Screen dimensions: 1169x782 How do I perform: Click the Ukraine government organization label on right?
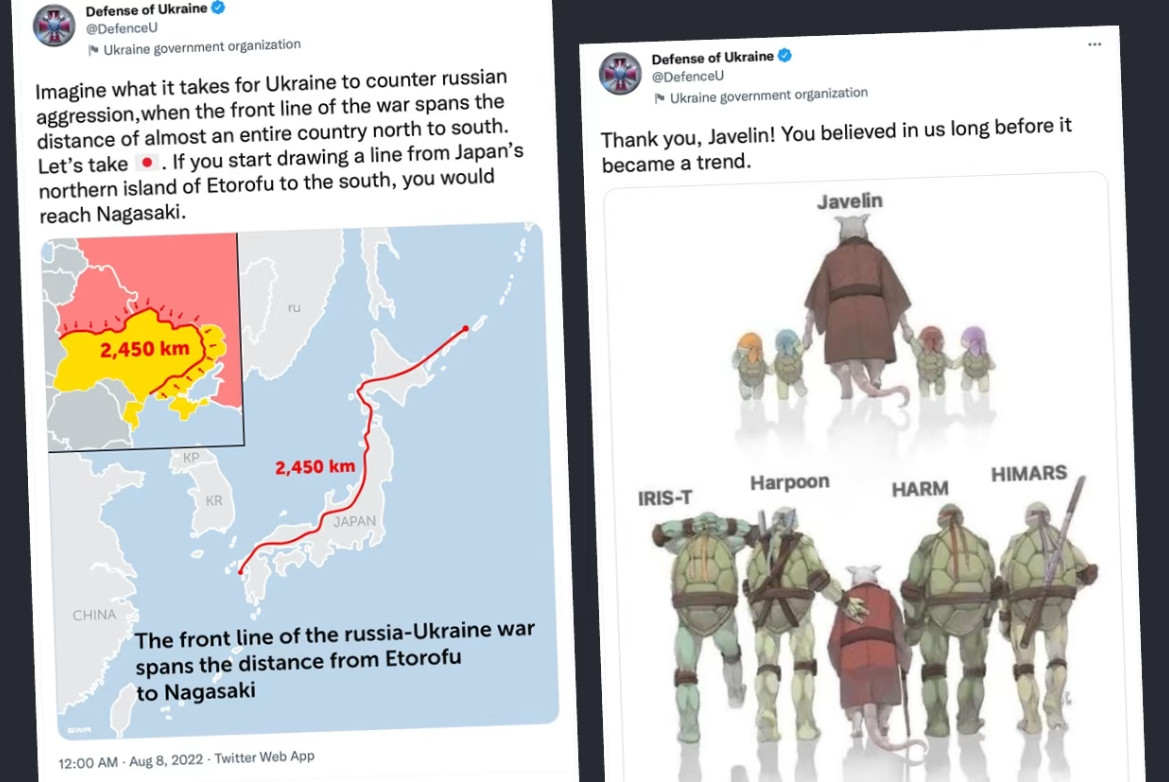(769, 95)
